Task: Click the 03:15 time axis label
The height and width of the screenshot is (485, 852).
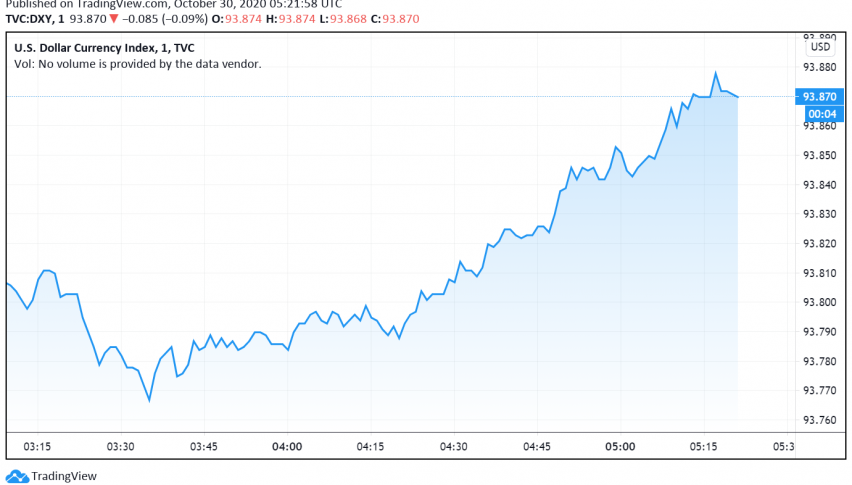Action: tap(37, 447)
